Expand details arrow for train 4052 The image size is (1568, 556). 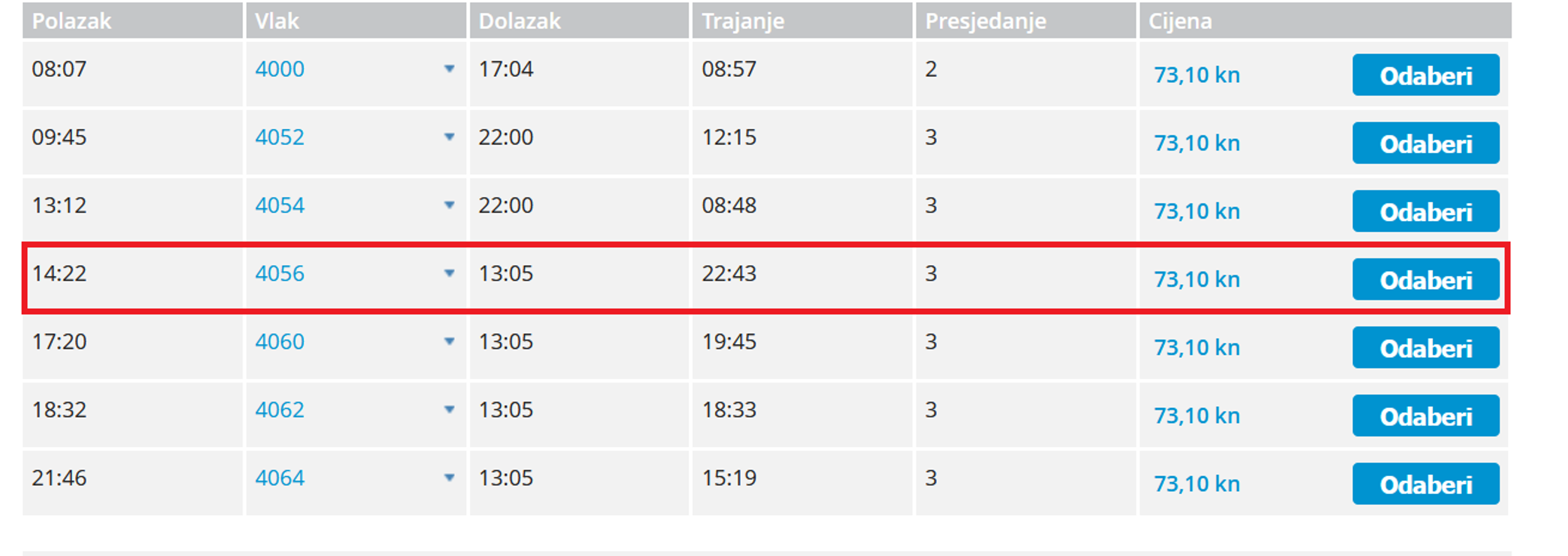pos(449,137)
